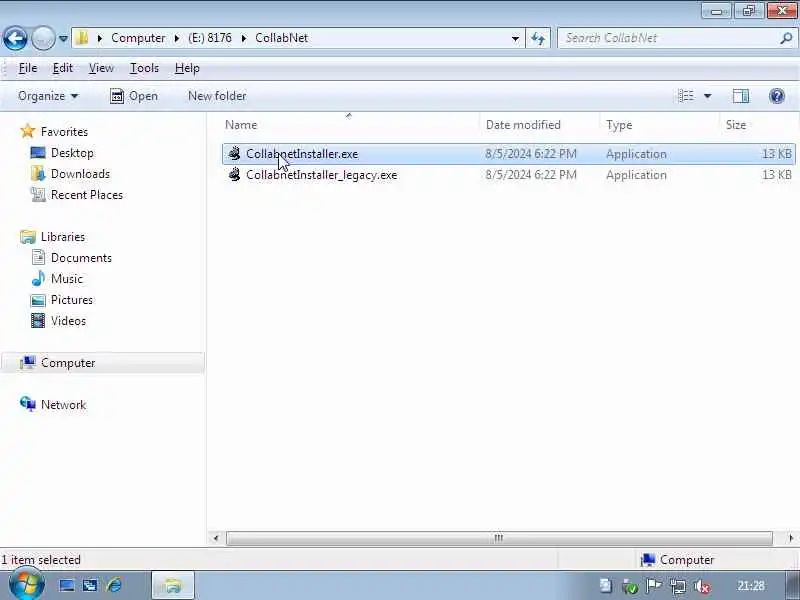This screenshot has height=600, width=800.
Task: Open the Tools menu
Action: [x=144, y=68]
